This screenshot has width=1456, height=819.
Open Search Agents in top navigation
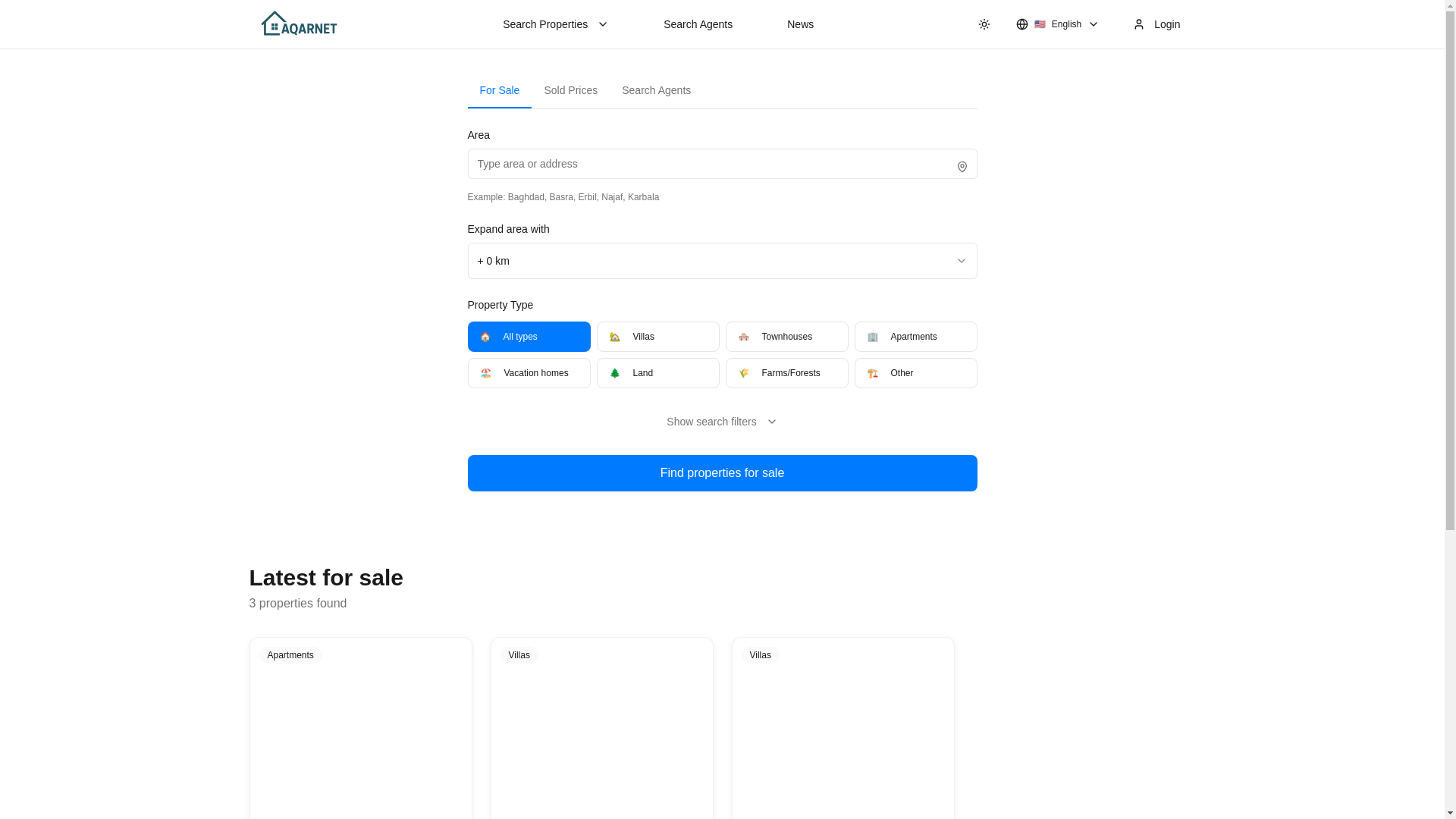click(x=698, y=24)
